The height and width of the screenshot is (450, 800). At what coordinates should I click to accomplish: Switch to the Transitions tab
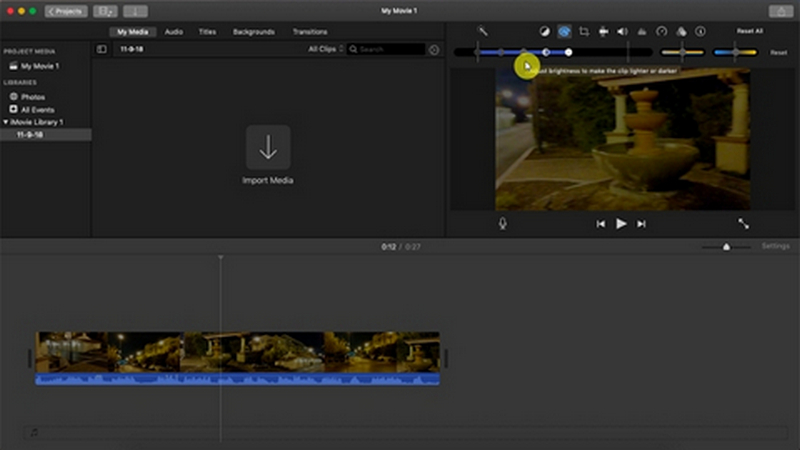point(310,32)
